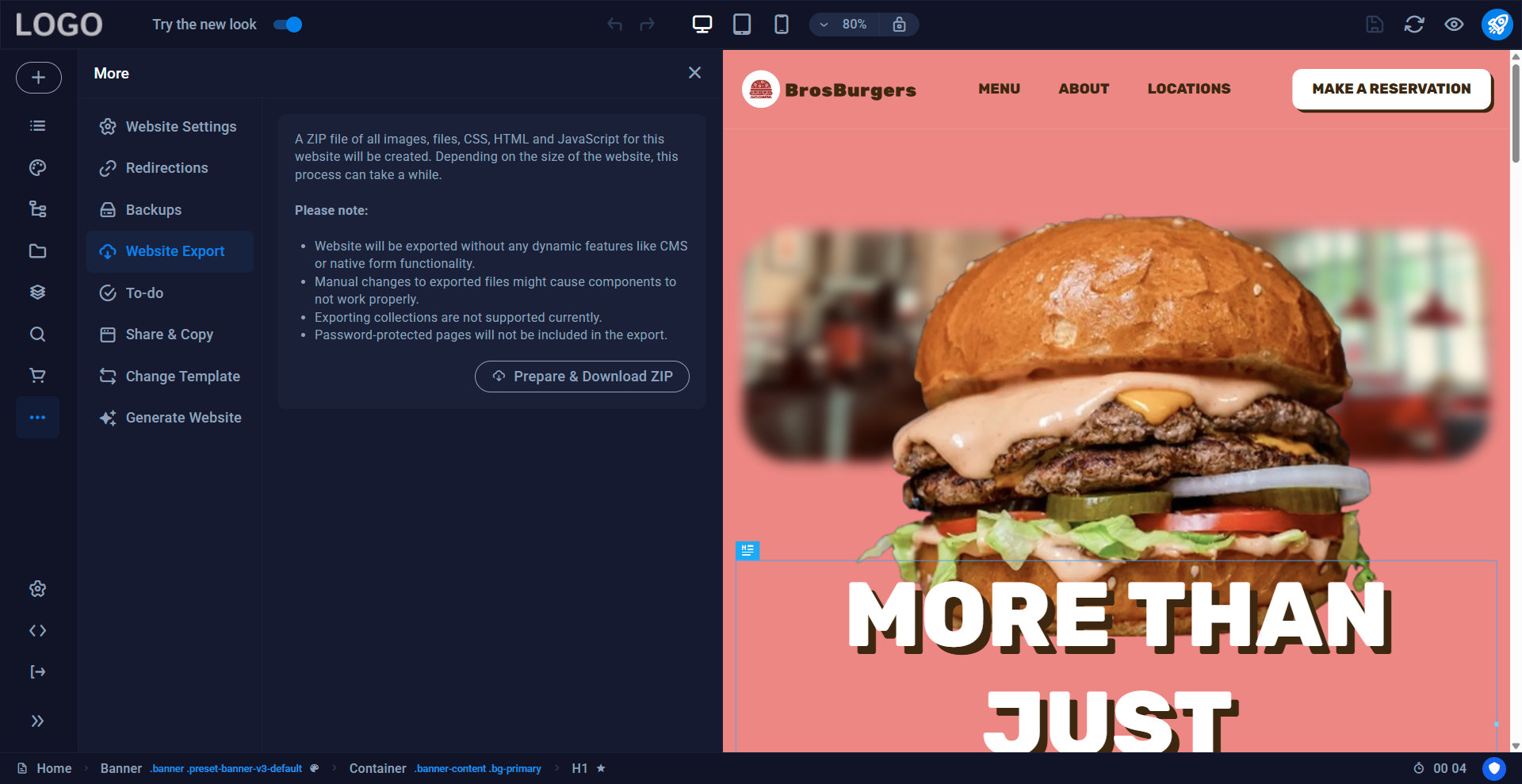Click Container in the breadcrumb
This screenshot has width=1522, height=784.
click(377, 768)
